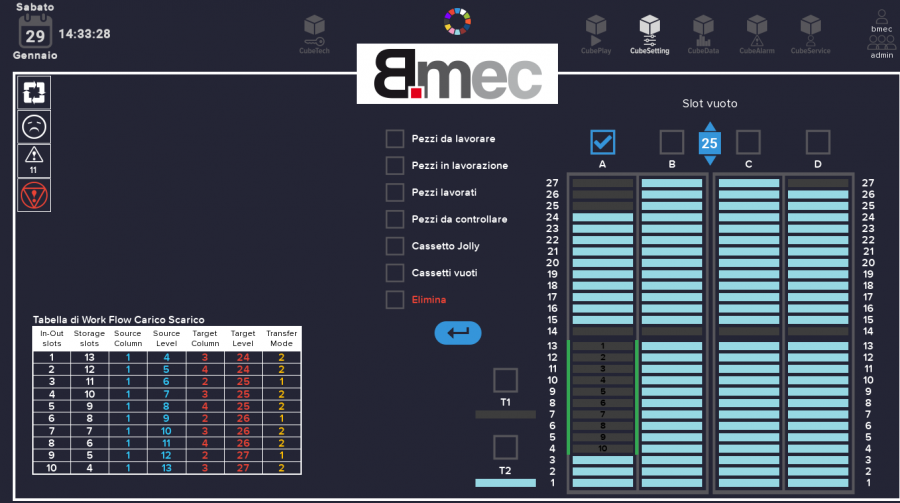The height and width of the screenshot is (503, 900).
Task: Click the Slot vuoto value field 25
Action: [x=709, y=143]
